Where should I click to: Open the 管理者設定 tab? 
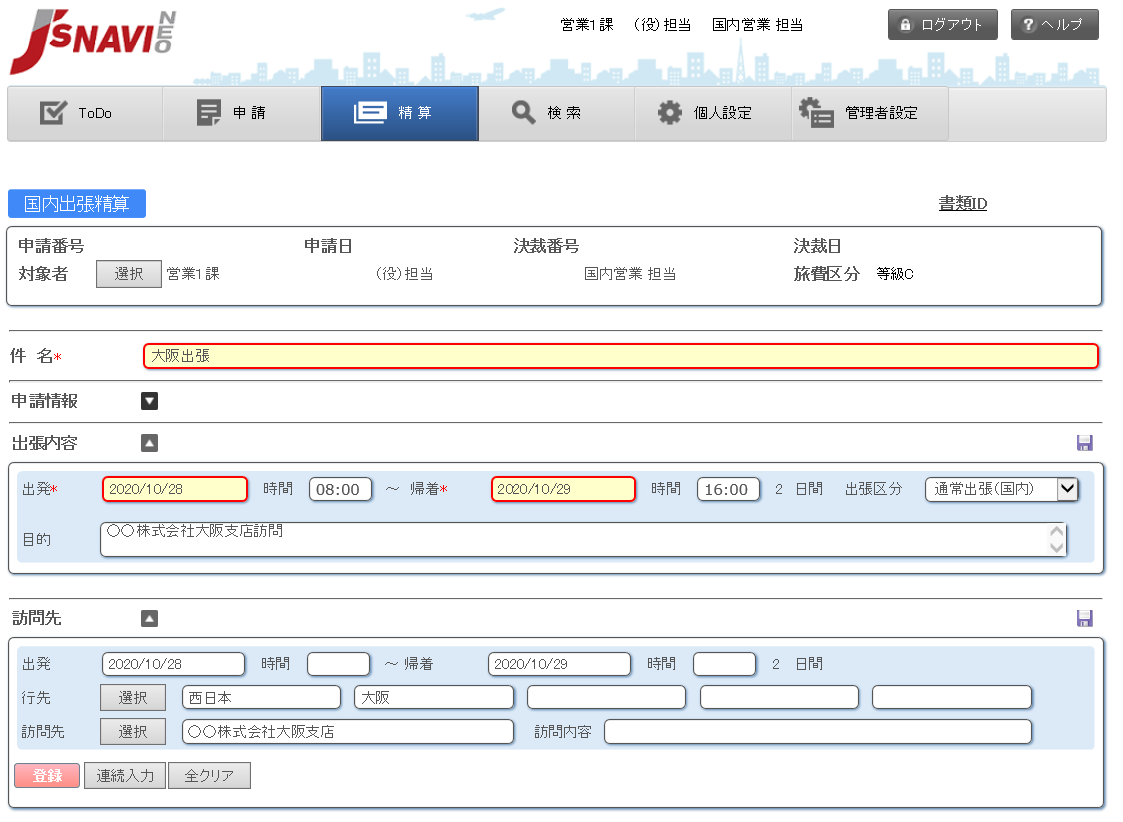869,113
